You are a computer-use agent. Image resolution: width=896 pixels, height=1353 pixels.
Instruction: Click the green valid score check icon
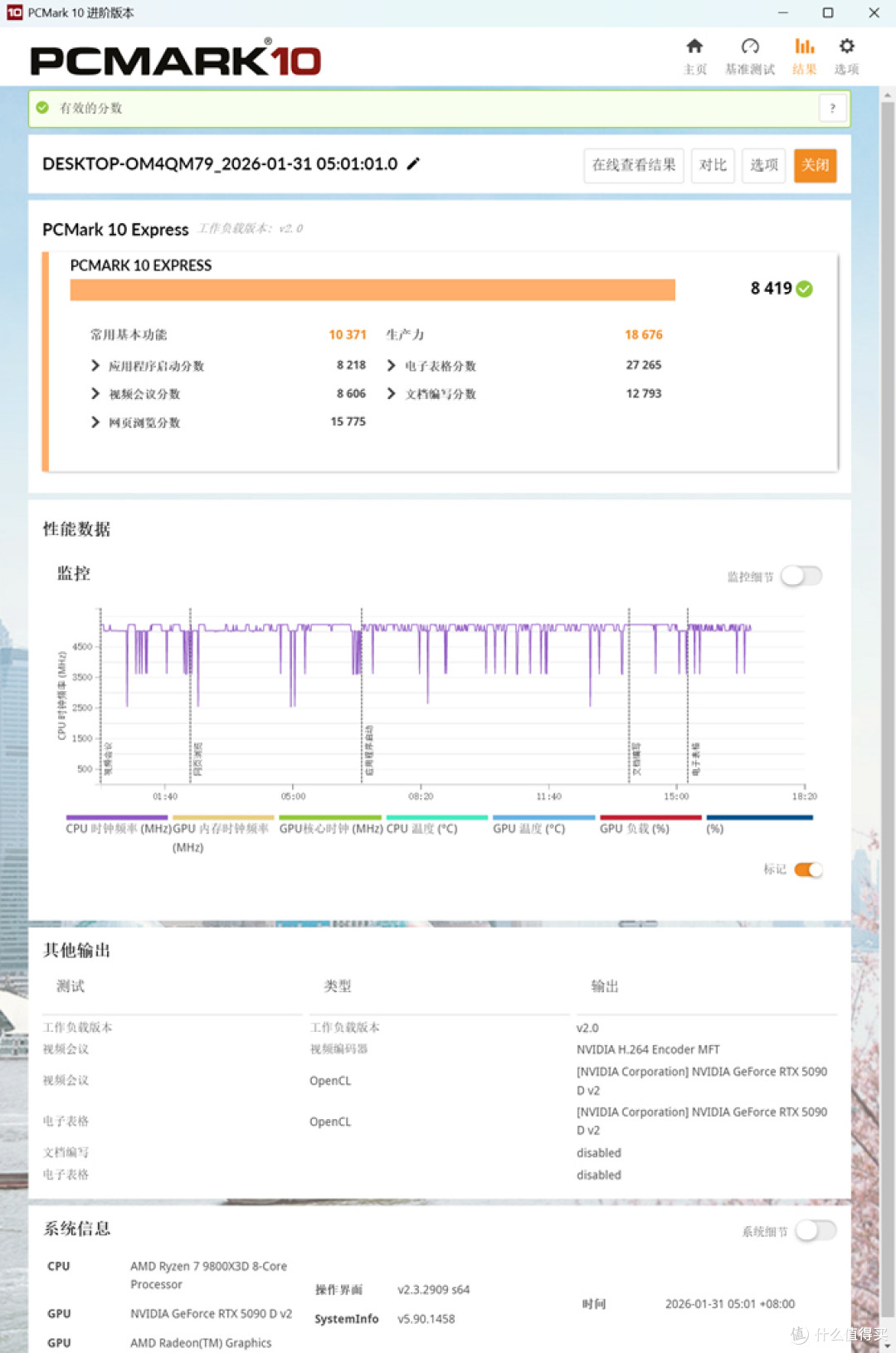click(x=42, y=108)
